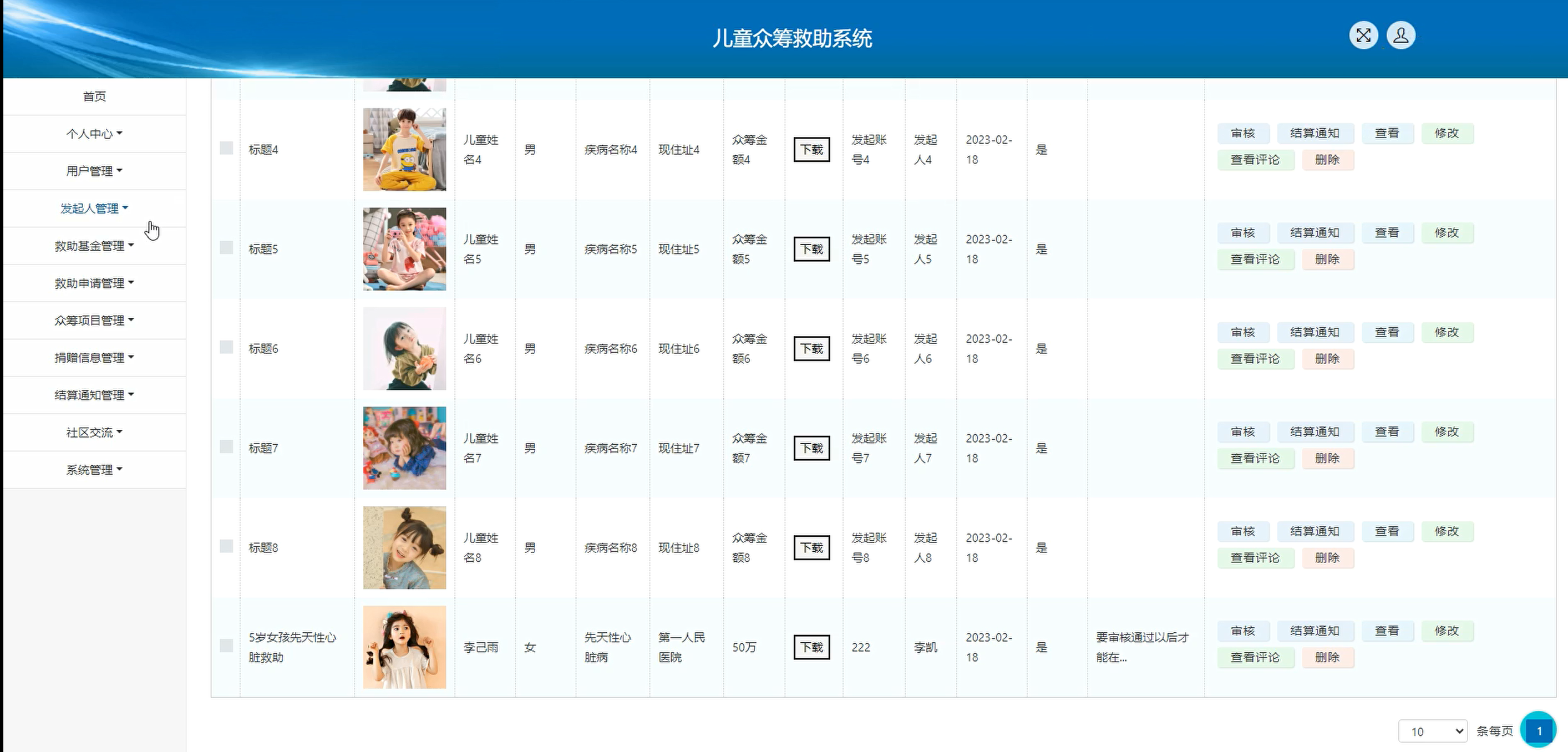Click 查看评论 button for 标题4 row
The image size is (1568, 752).
(x=1255, y=160)
